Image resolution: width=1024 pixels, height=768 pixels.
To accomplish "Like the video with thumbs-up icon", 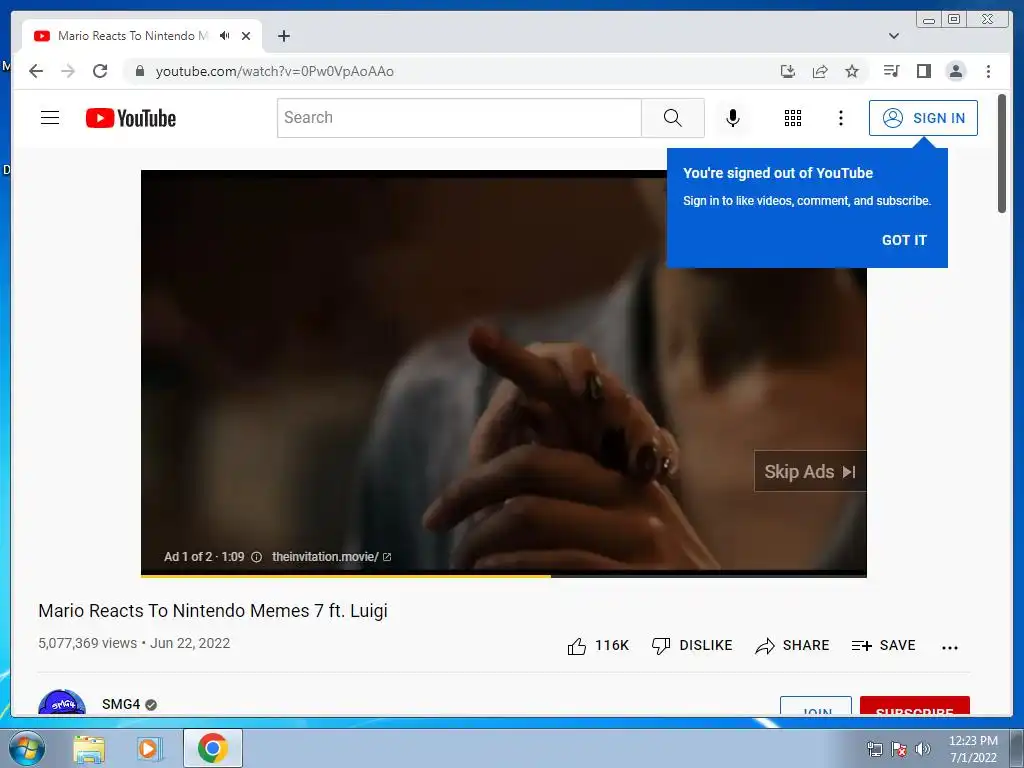I will [x=577, y=646].
